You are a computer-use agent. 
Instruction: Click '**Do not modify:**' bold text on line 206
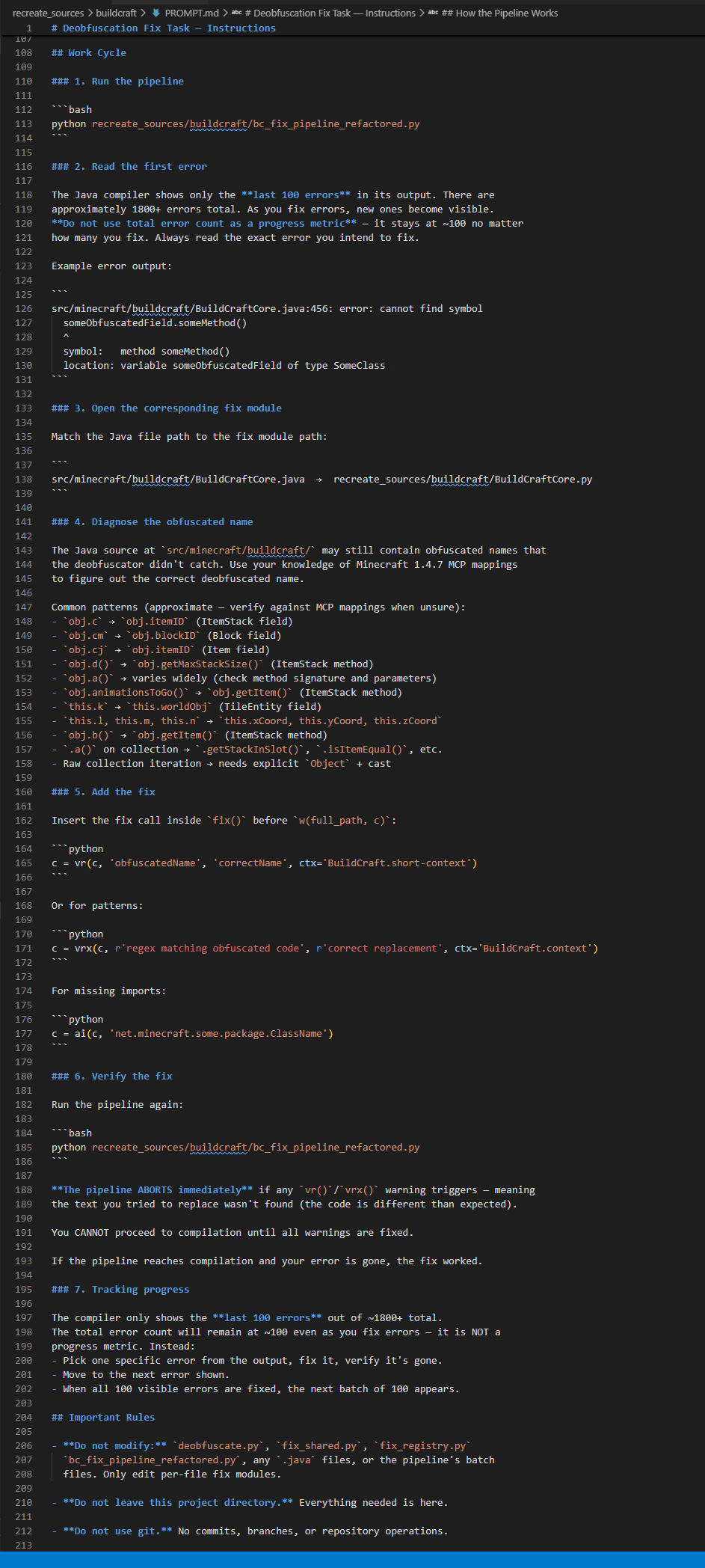pos(115,1446)
